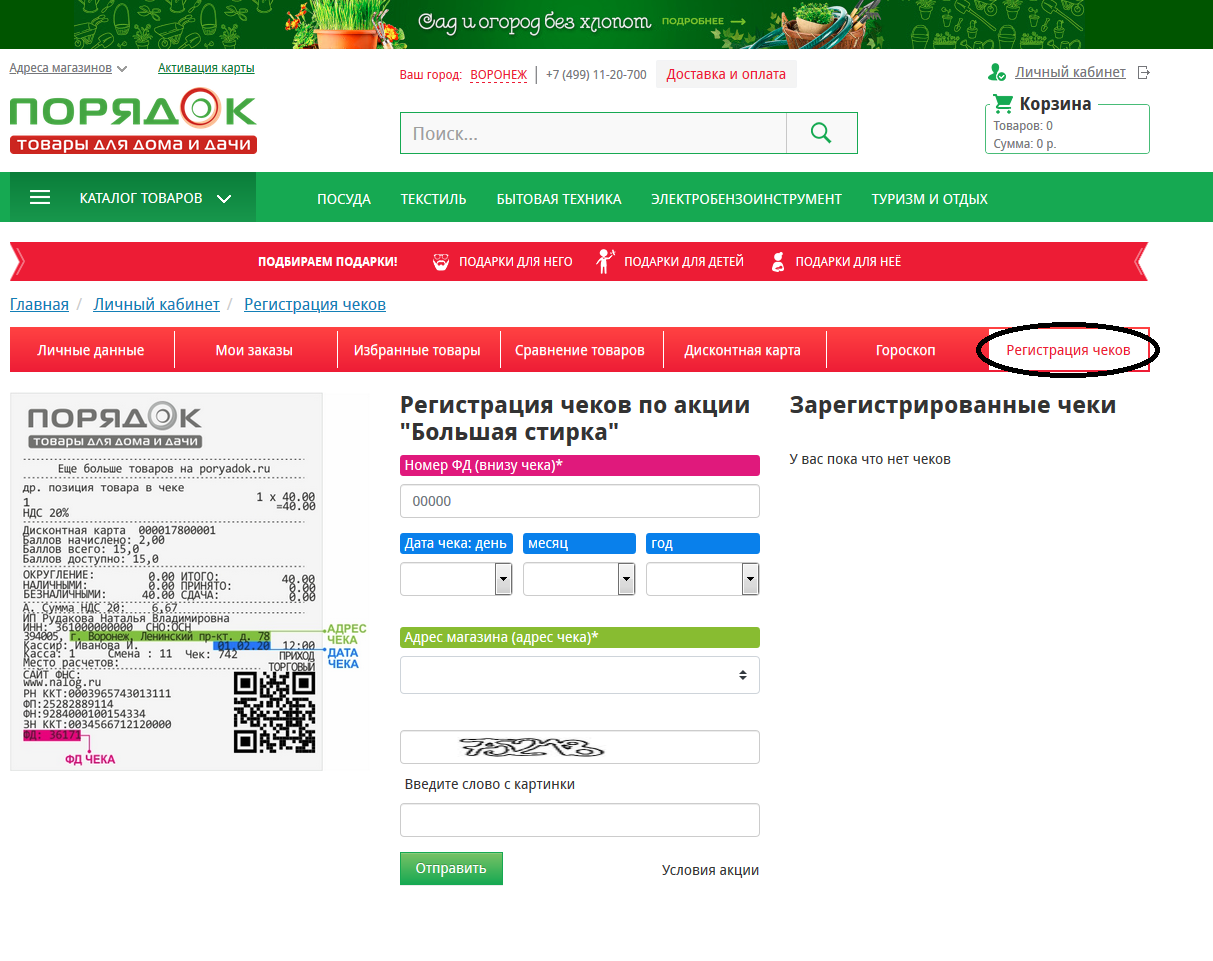Click the user profile icon beside Личный кабинет
The height and width of the screenshot is (961, 1213).
click(x=996, y=72)
